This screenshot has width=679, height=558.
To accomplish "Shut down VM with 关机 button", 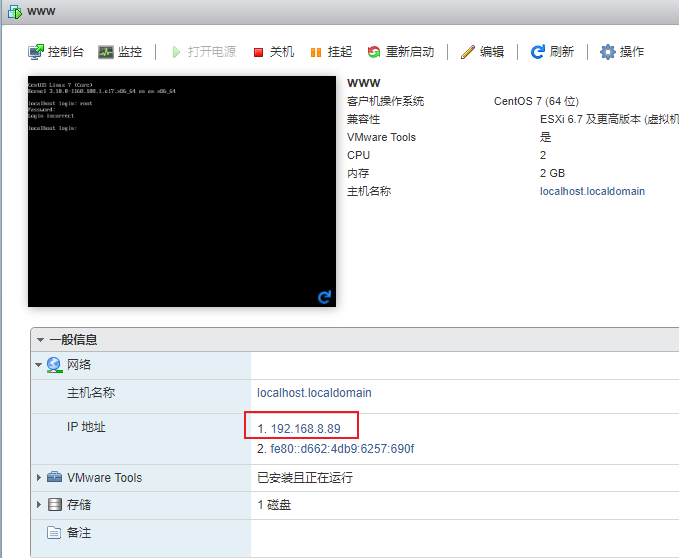I will (273, 52).
